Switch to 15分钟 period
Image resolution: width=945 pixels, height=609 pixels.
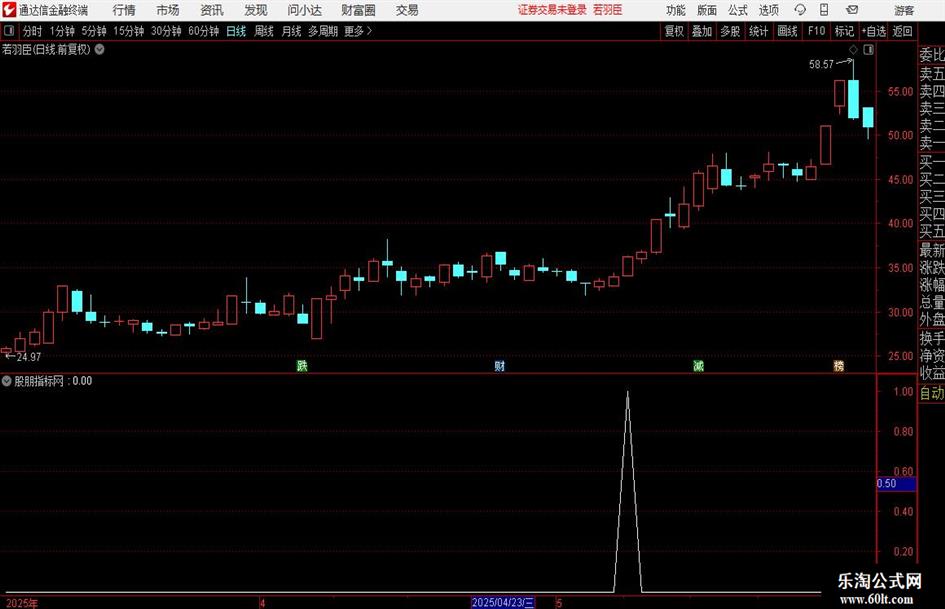click(x=129, y=31)
